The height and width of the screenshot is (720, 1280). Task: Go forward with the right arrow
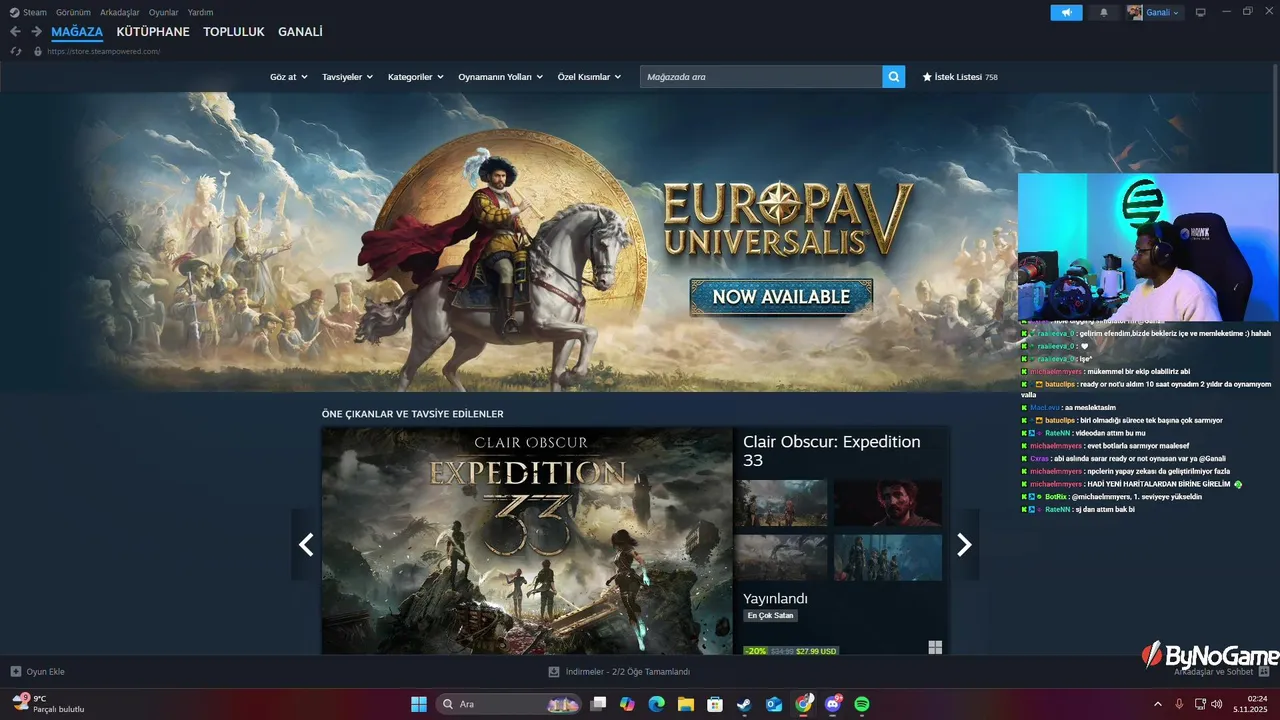pos(36,32)
